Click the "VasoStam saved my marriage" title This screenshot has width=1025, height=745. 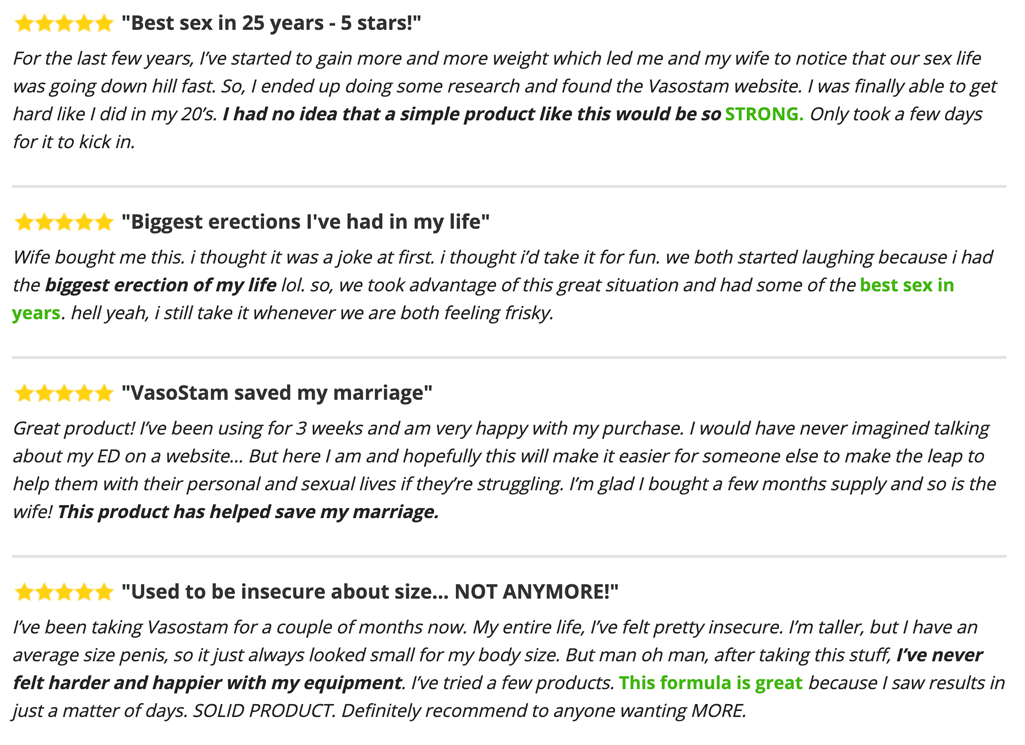click(x=277, y=393)
